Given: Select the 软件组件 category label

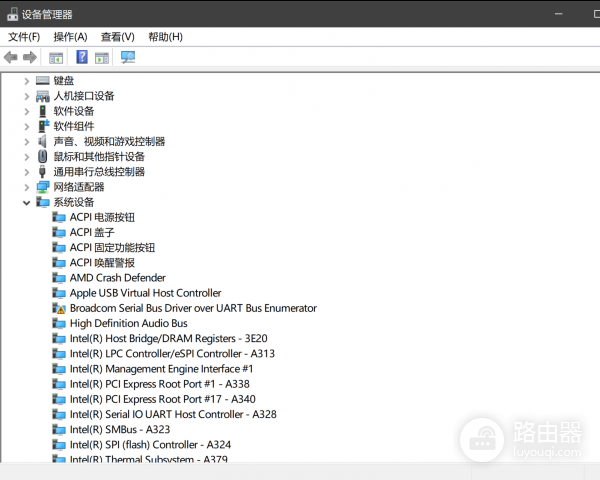Looking at the screenshot, I should point(73,126).
